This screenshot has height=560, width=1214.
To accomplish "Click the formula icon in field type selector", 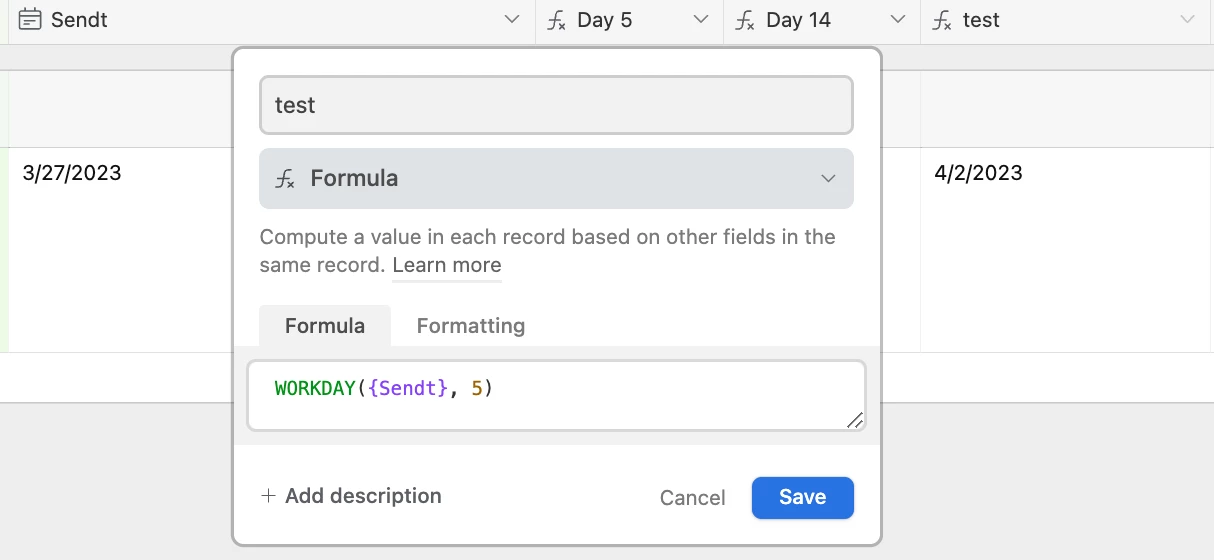I will [x=285, y=179].
